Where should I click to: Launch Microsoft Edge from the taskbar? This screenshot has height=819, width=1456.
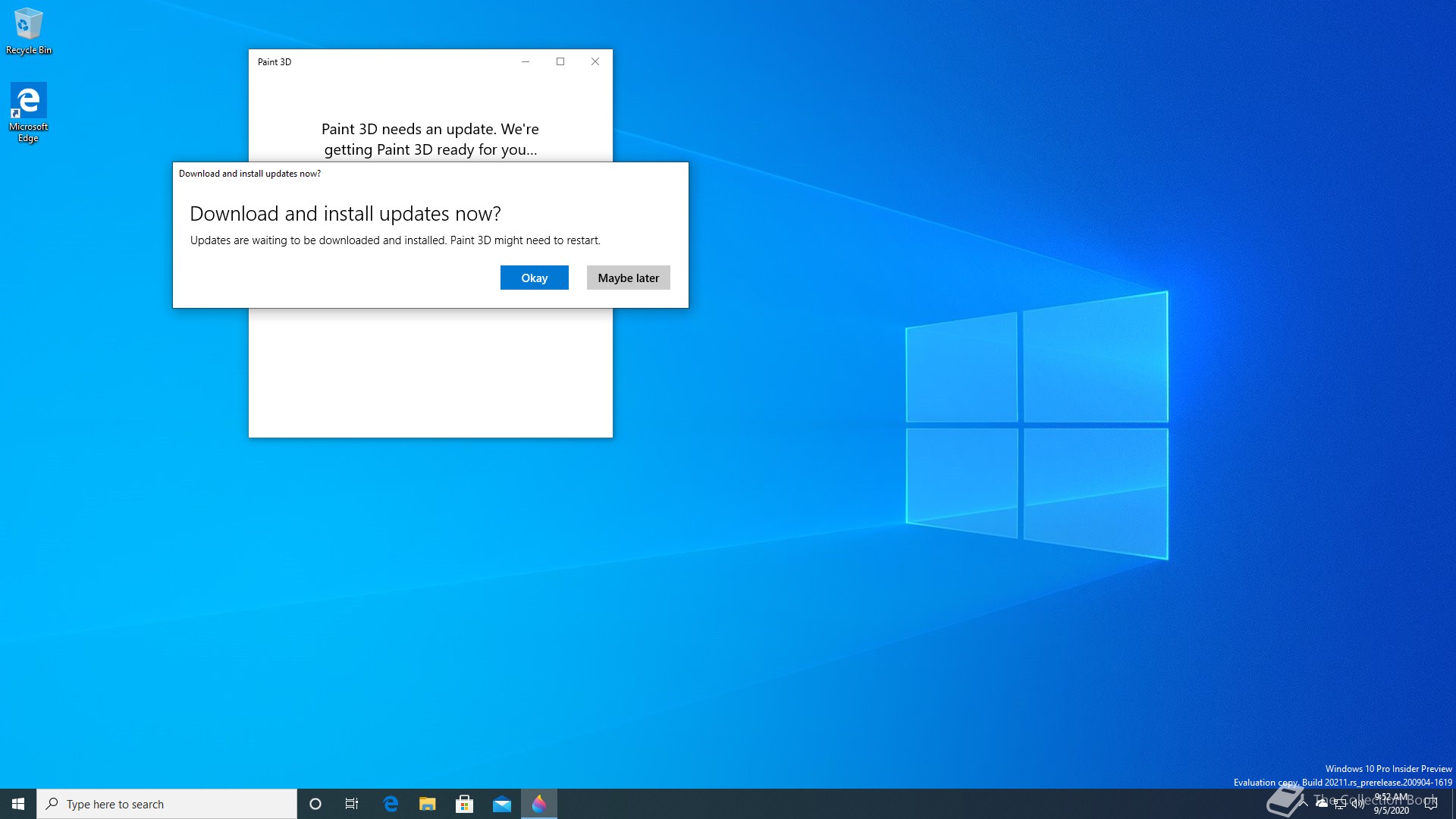(x=391, y=804)
